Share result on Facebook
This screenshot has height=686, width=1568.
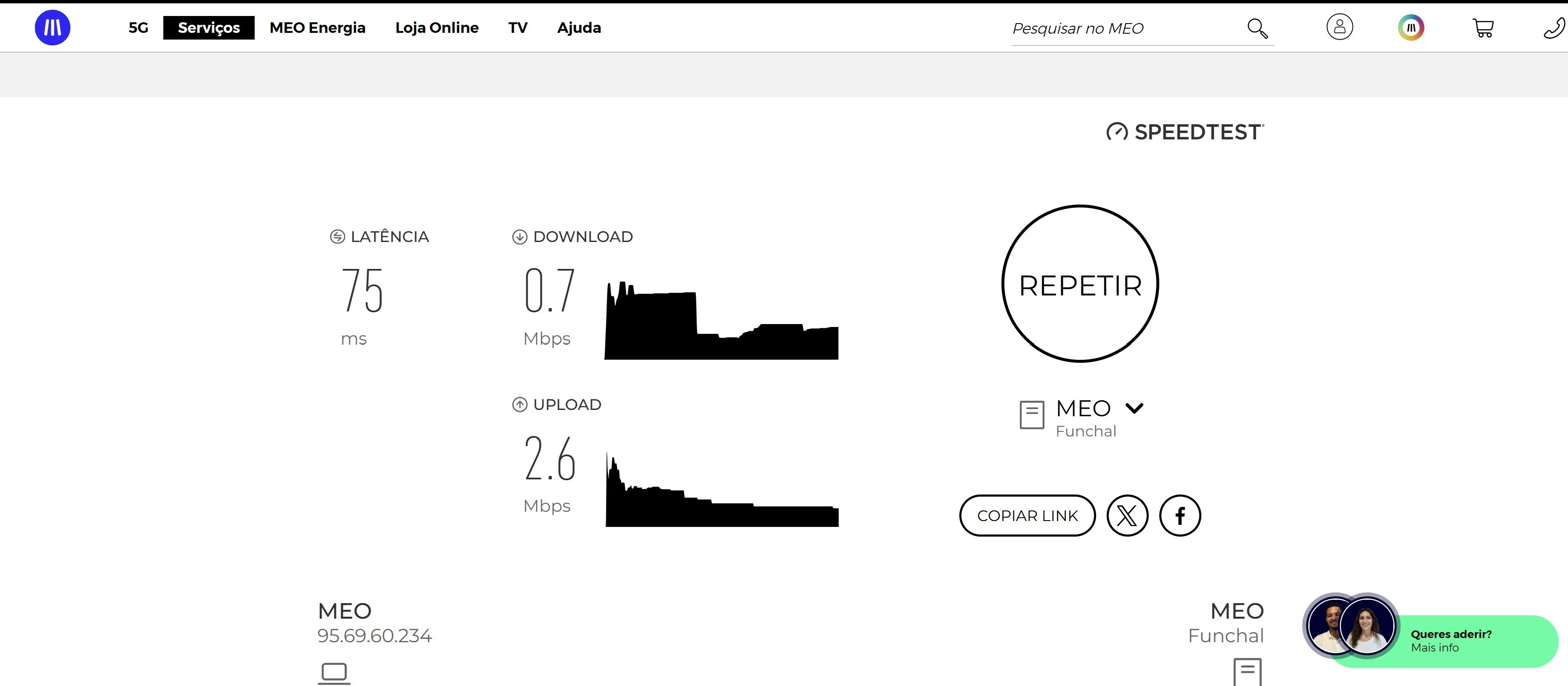pos(1179,516)
